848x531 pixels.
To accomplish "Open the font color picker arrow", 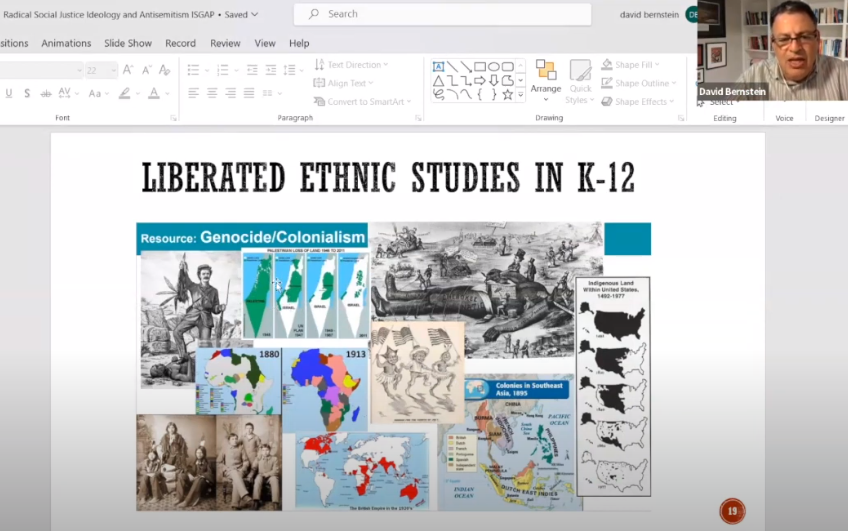I will pyautogui.click(x=167, y=93).
